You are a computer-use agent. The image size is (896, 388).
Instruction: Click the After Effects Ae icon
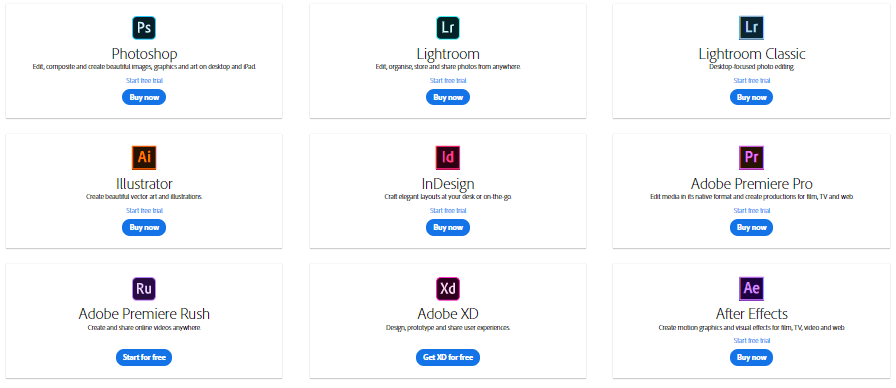coord(751,289)
